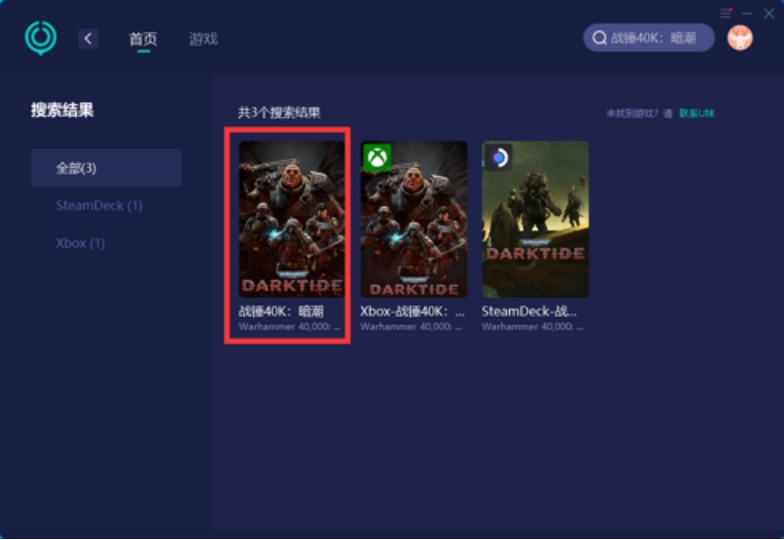784x540 pixels.
Task: Open the user avatar profile
Action: 740,38
